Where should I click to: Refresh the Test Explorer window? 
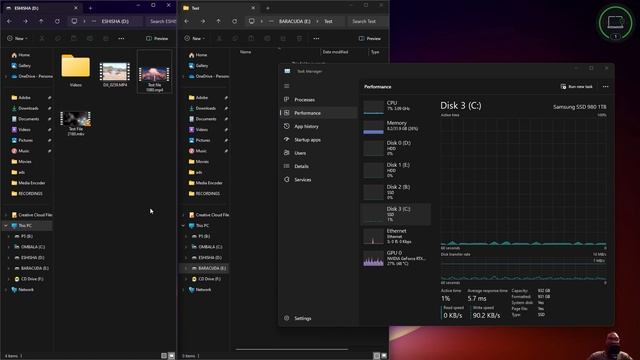coord(235,21)
